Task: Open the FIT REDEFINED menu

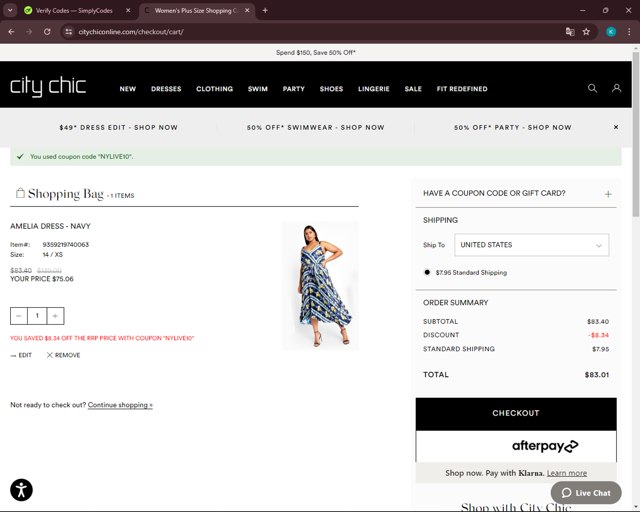Action: click(462, 89)
